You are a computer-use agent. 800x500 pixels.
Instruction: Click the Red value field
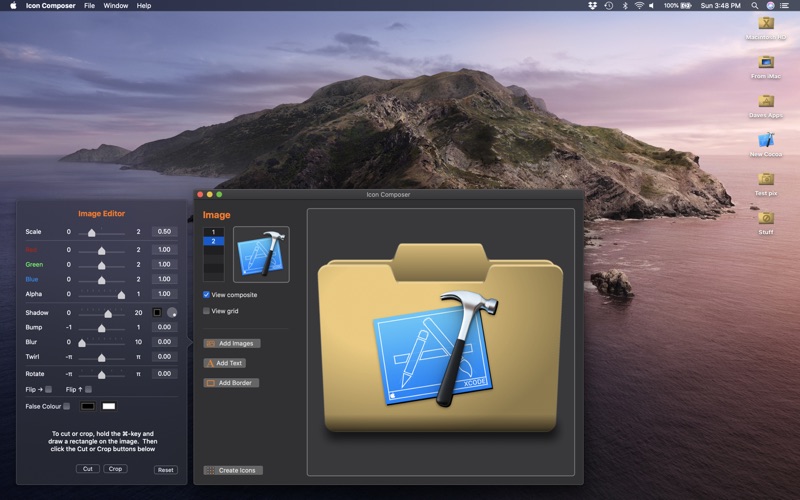click(164, 249)
